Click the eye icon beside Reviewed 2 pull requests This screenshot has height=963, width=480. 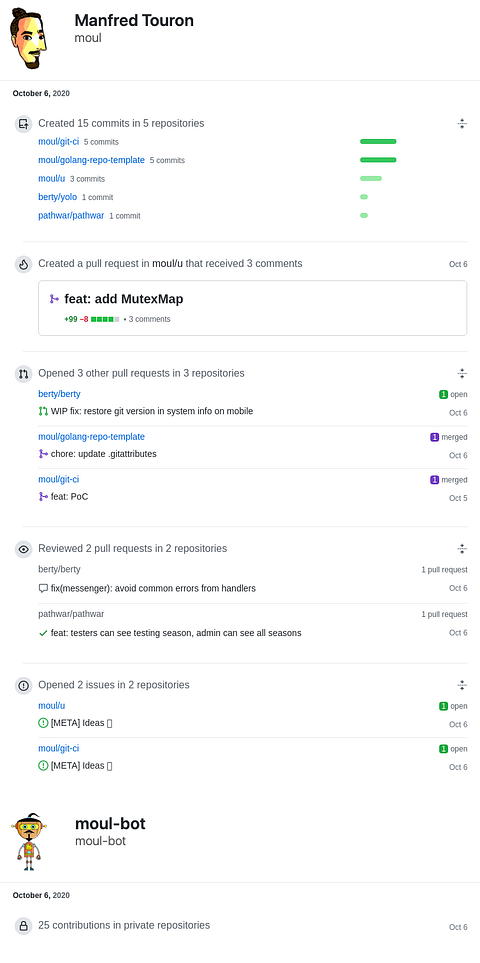coord(23,549)
